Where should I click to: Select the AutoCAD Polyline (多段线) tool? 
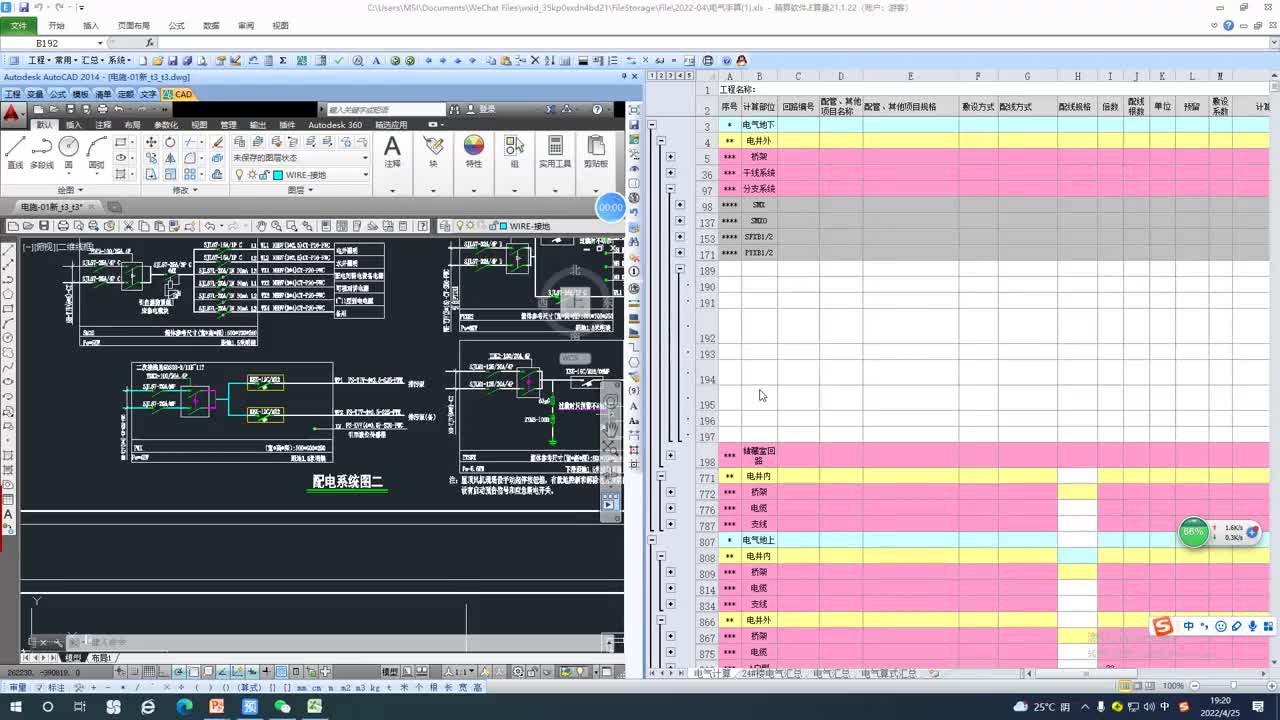coord(42,151)
